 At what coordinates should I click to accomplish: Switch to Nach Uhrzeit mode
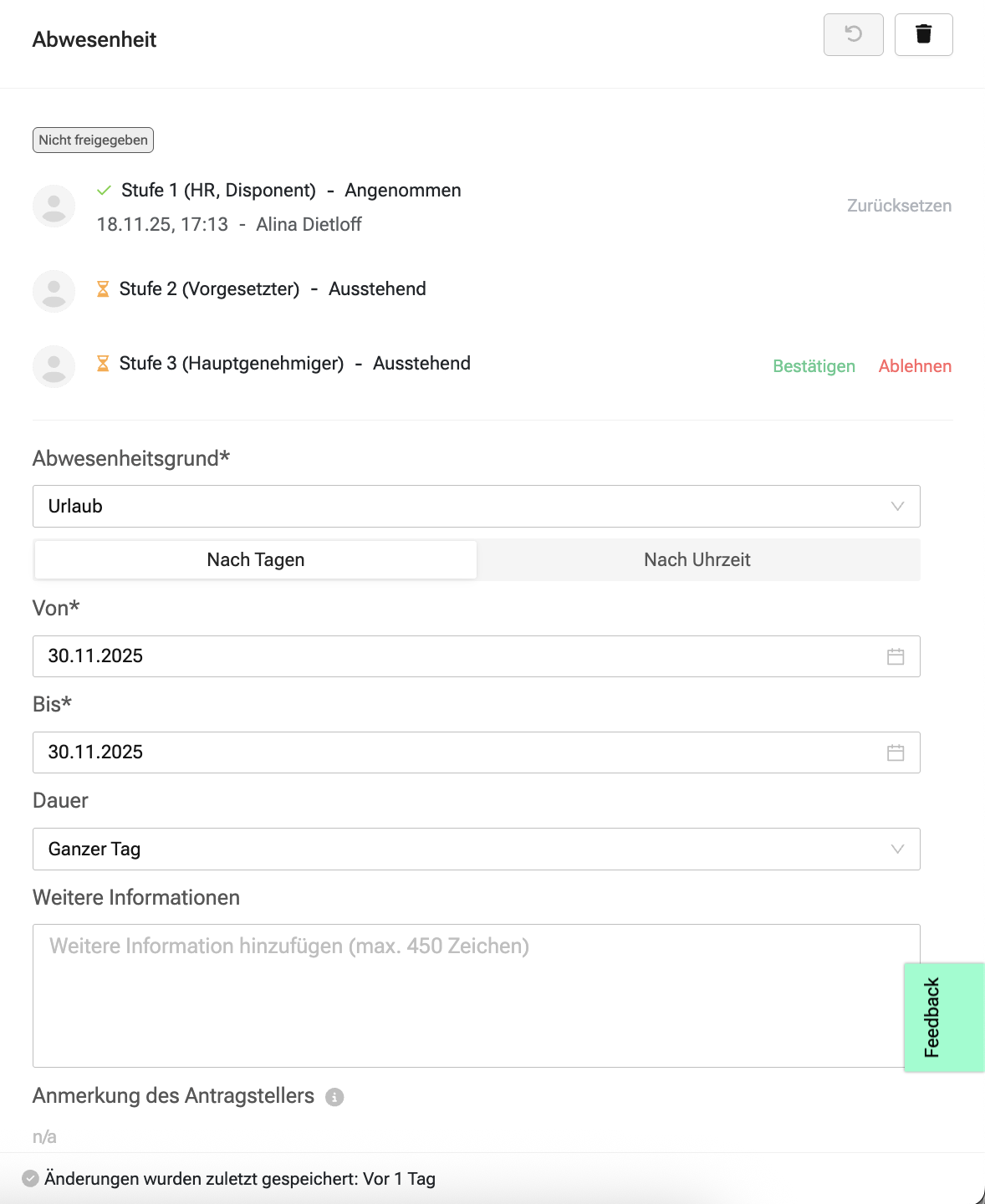697,559
